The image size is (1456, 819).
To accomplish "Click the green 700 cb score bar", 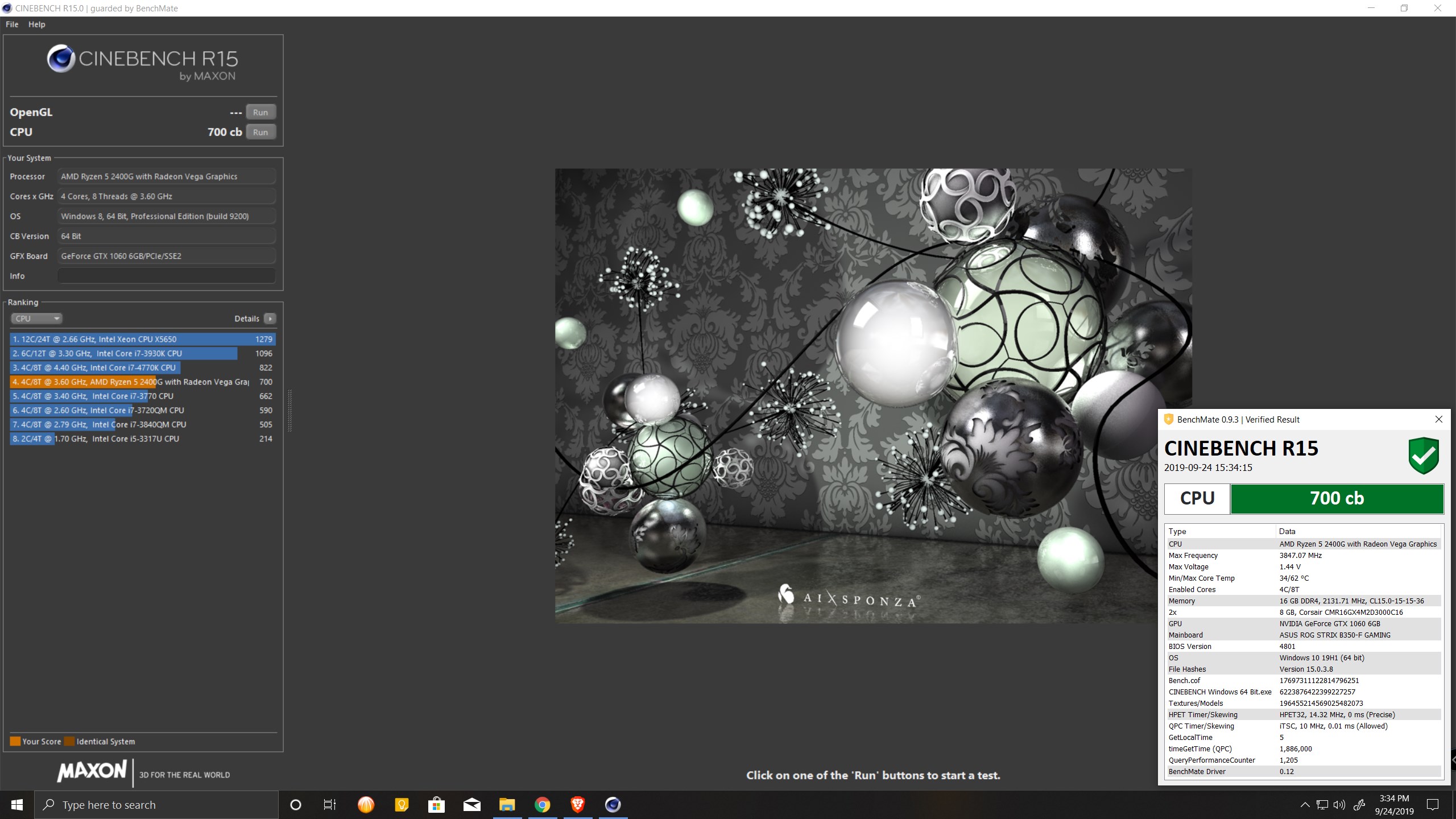I will coord(1337,498).
